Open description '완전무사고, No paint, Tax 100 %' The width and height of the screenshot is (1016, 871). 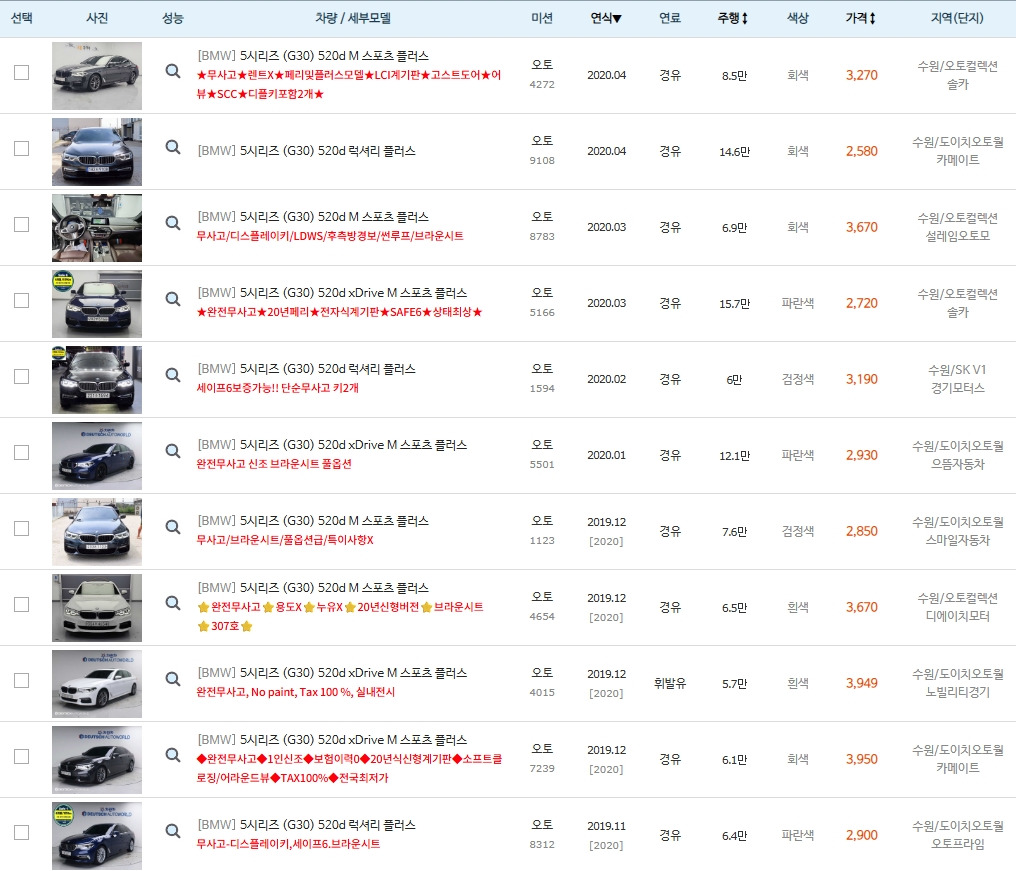295,692
